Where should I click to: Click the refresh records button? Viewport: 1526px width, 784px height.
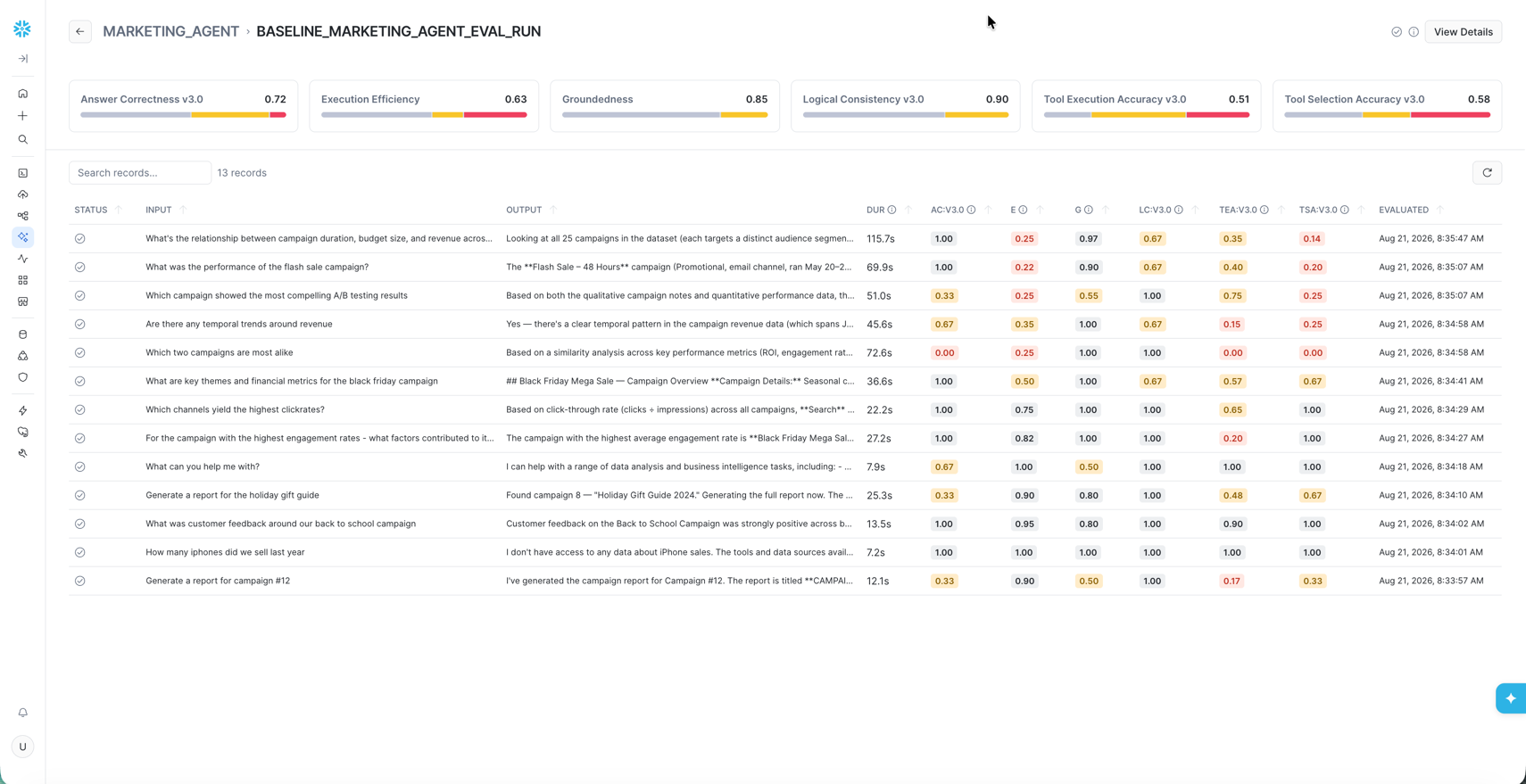point(1487,173)
